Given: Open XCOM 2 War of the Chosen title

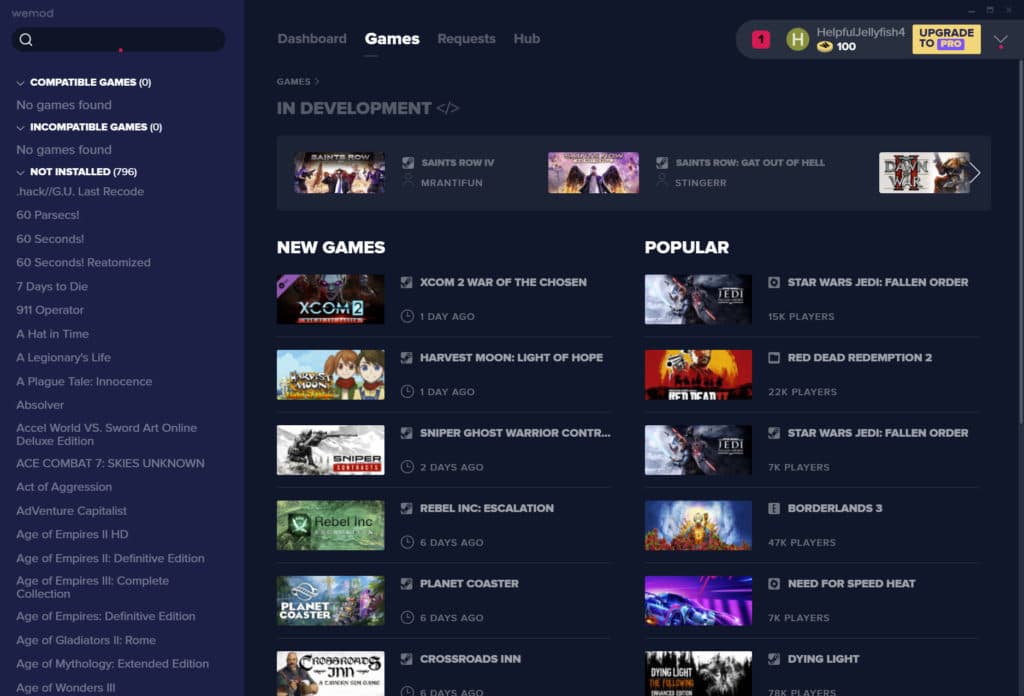Looking at the screenshot, I should pyautogui.click(x=503, y=282).
